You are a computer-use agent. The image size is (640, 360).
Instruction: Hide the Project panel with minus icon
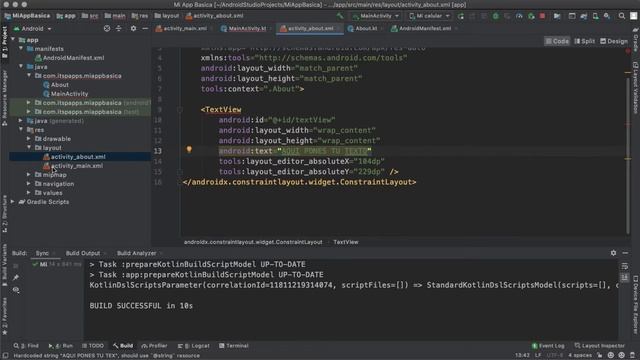145,29
